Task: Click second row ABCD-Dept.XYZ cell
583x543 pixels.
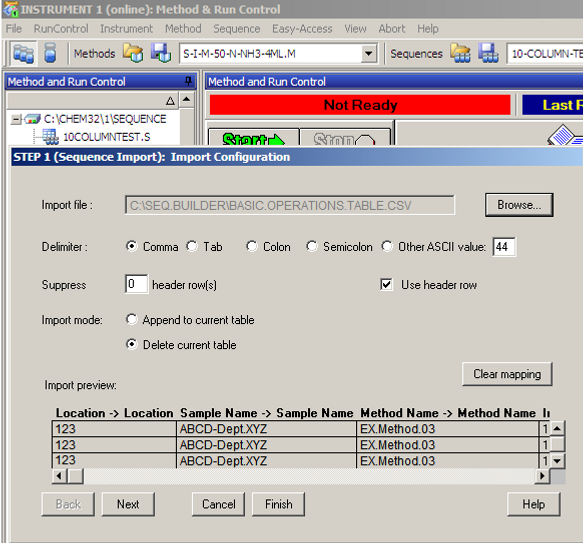Action: 266,445
